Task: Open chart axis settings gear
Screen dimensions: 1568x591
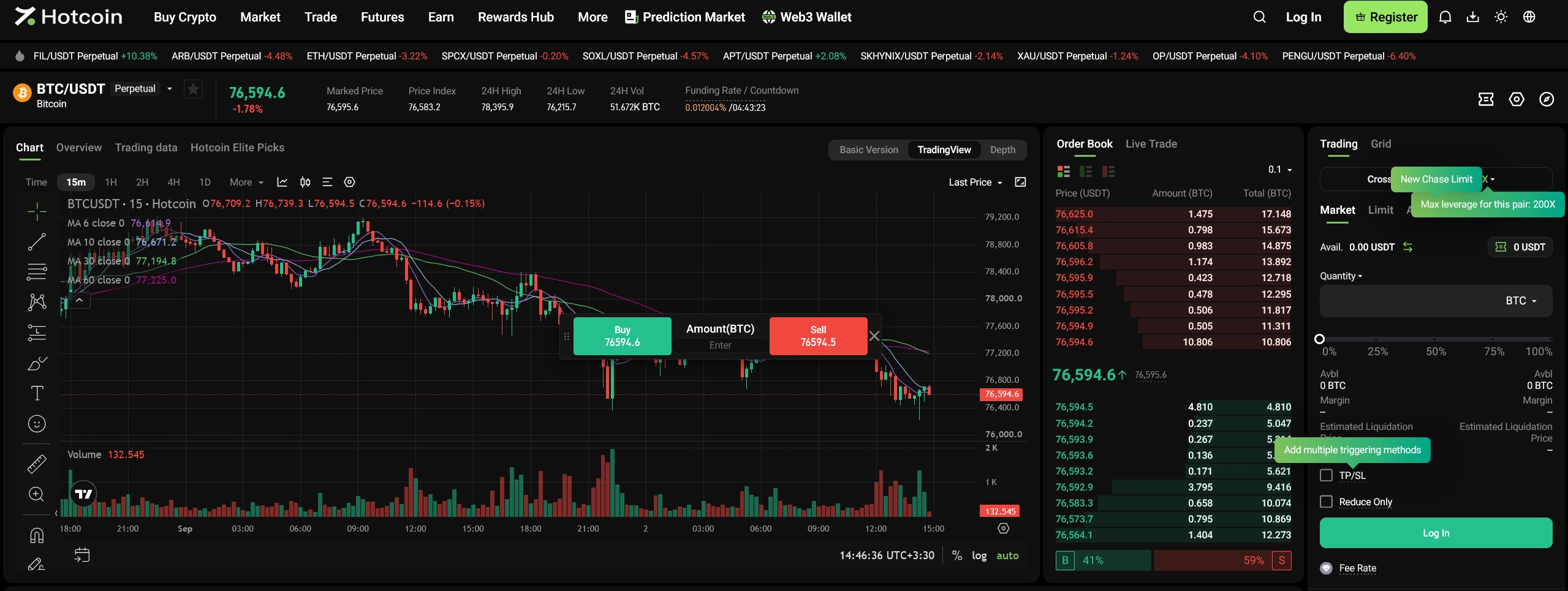Action: tap(1003, 528)
